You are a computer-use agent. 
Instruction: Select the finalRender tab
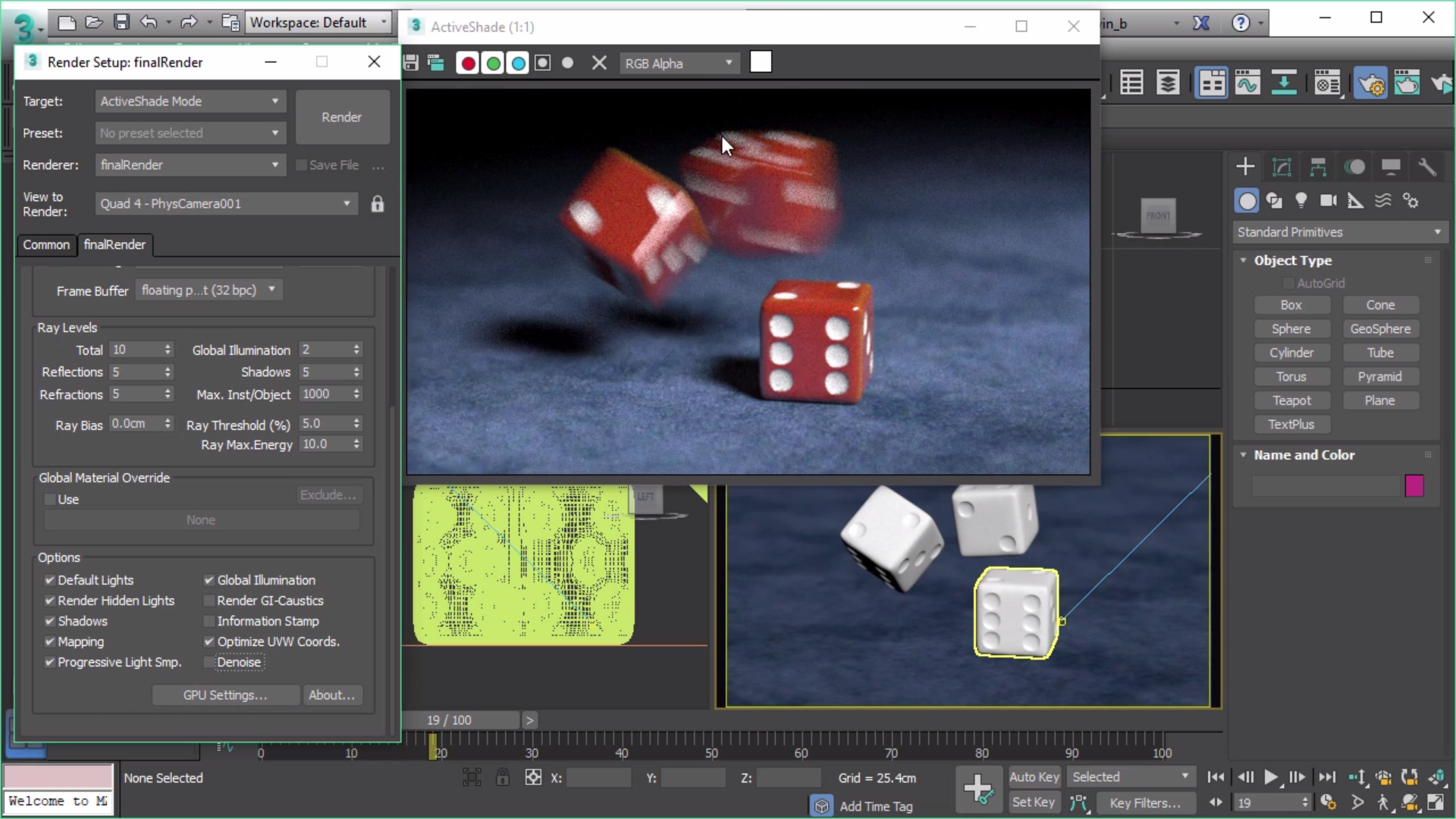point(115,245)
